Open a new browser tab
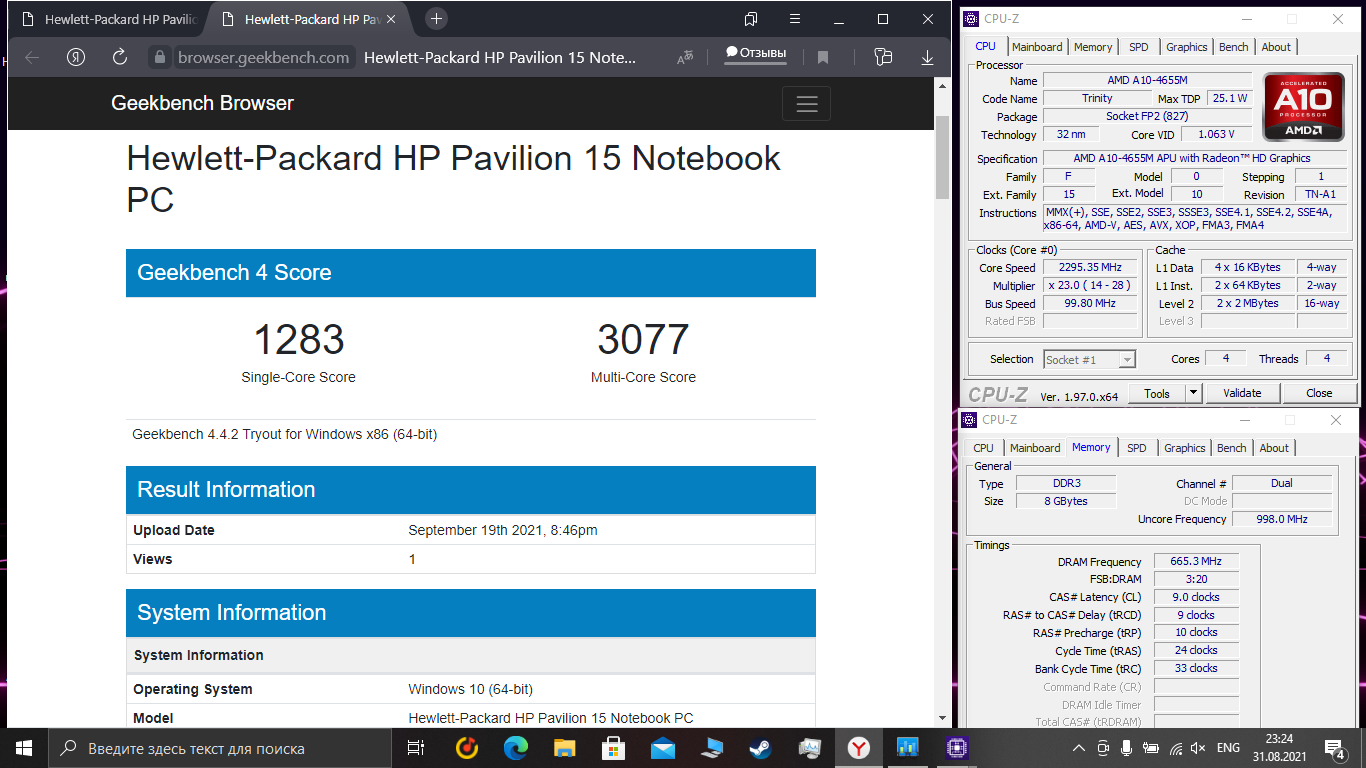1366x768 pixels. coord(436,19)
